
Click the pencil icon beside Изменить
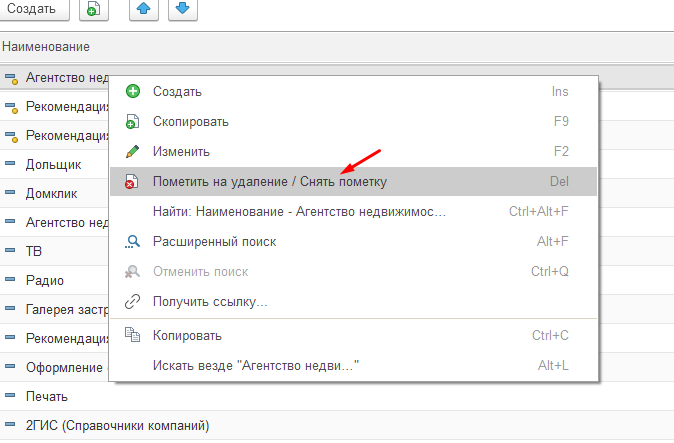pyautogui.click(x=132, y=151)
